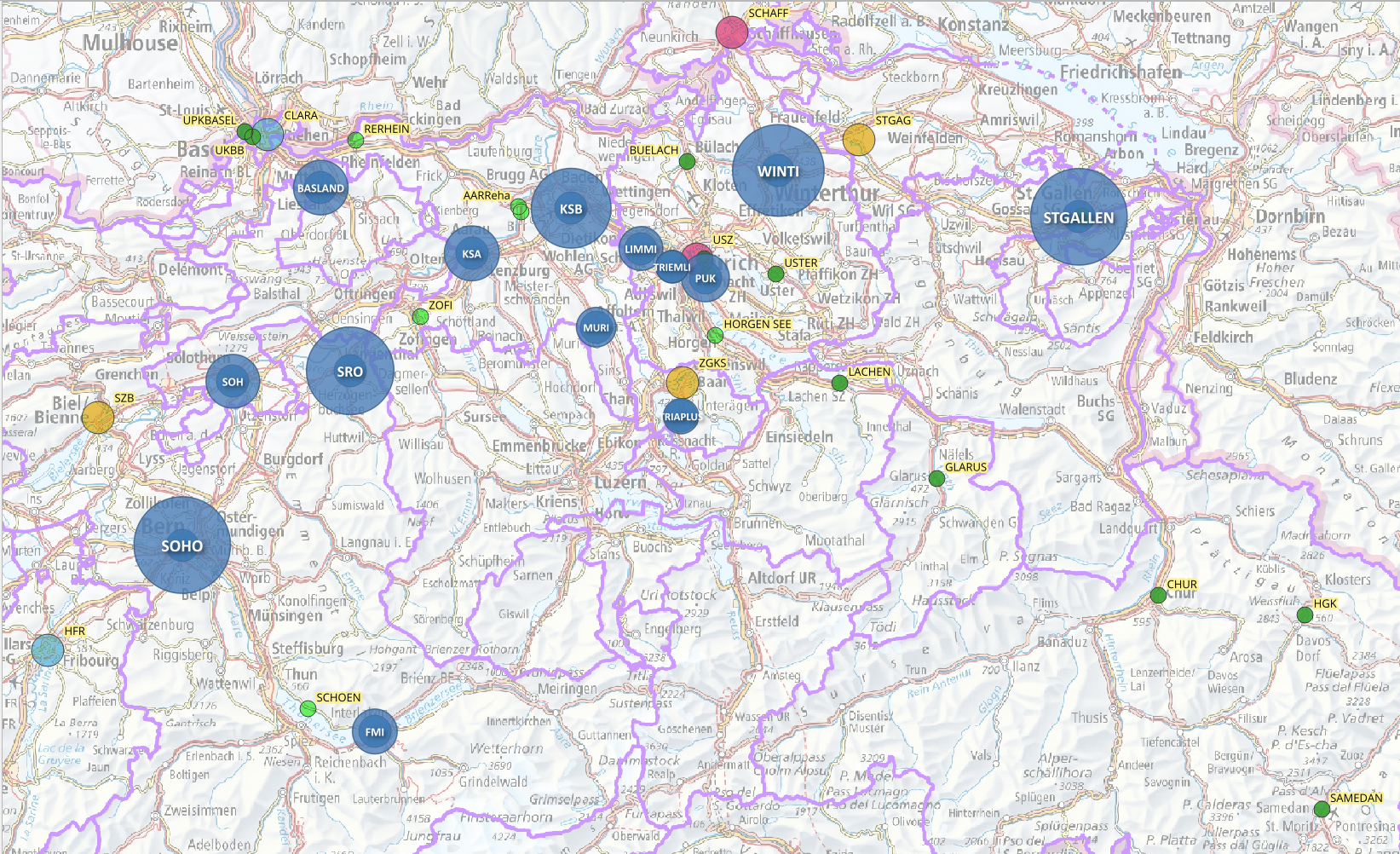Select the green CHUR marker dot

click(1158, 596)
